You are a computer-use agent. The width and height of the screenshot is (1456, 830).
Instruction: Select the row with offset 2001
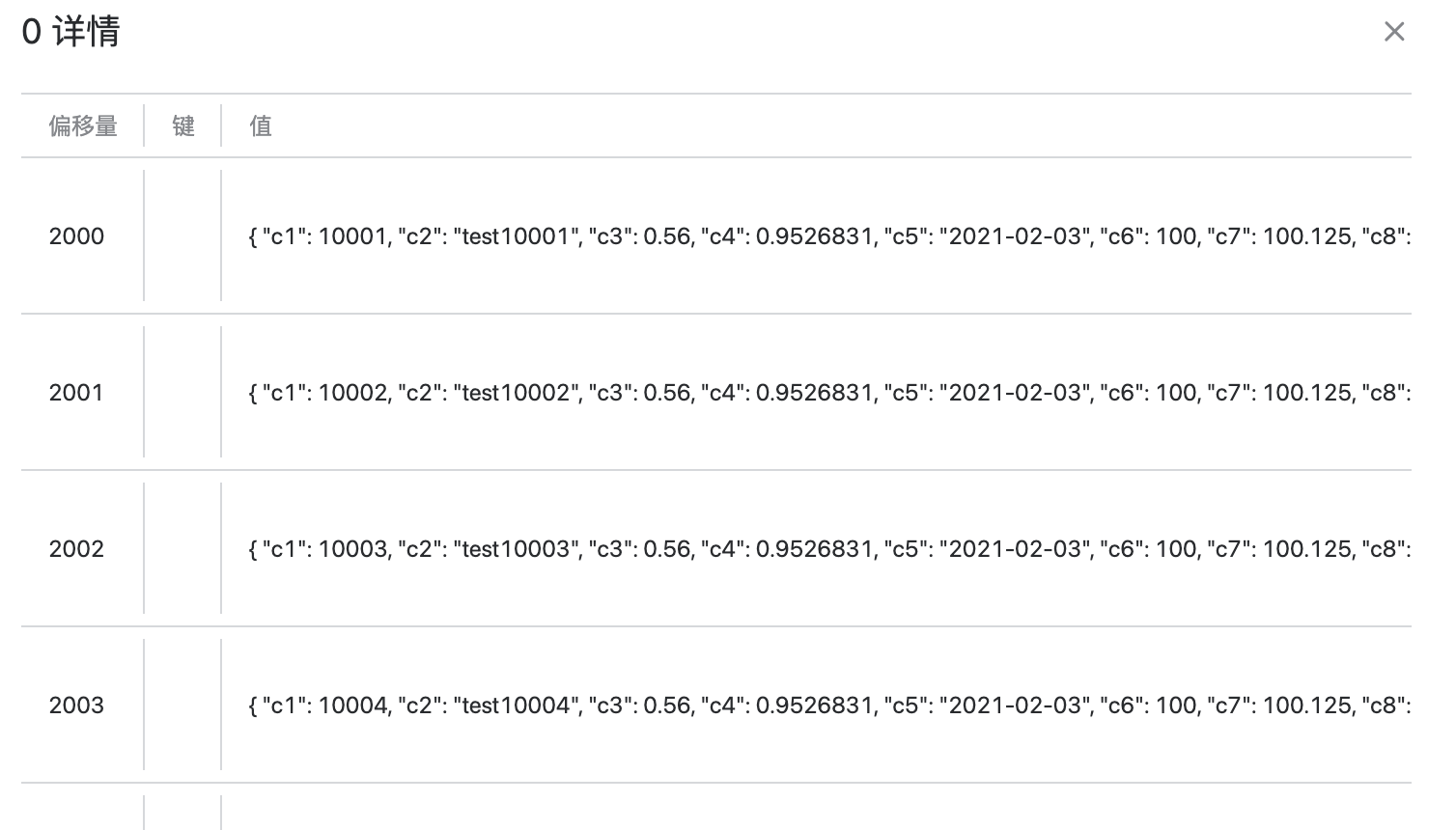(77, 393)
